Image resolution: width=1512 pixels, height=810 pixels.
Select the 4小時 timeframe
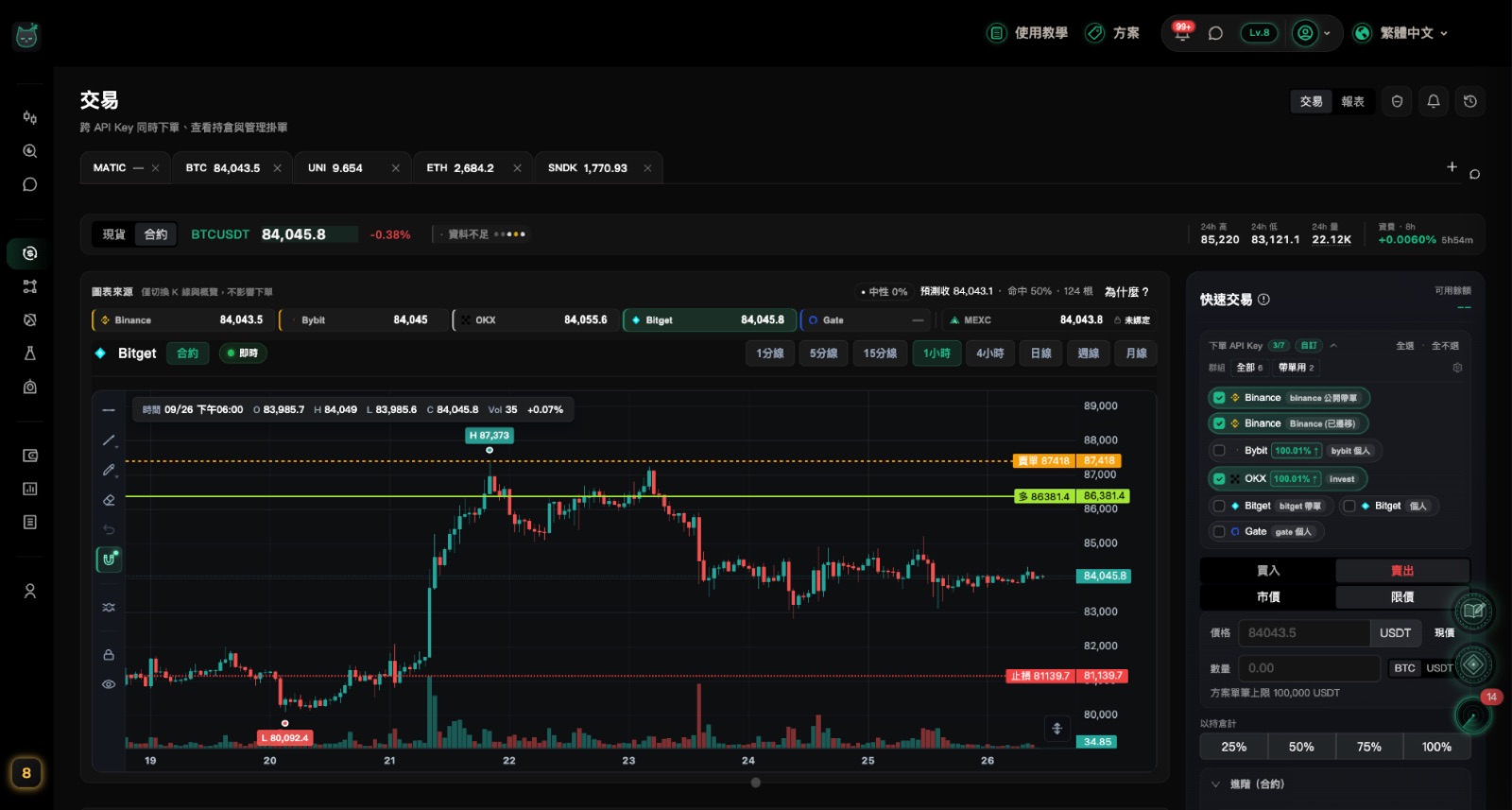[989, 353]
